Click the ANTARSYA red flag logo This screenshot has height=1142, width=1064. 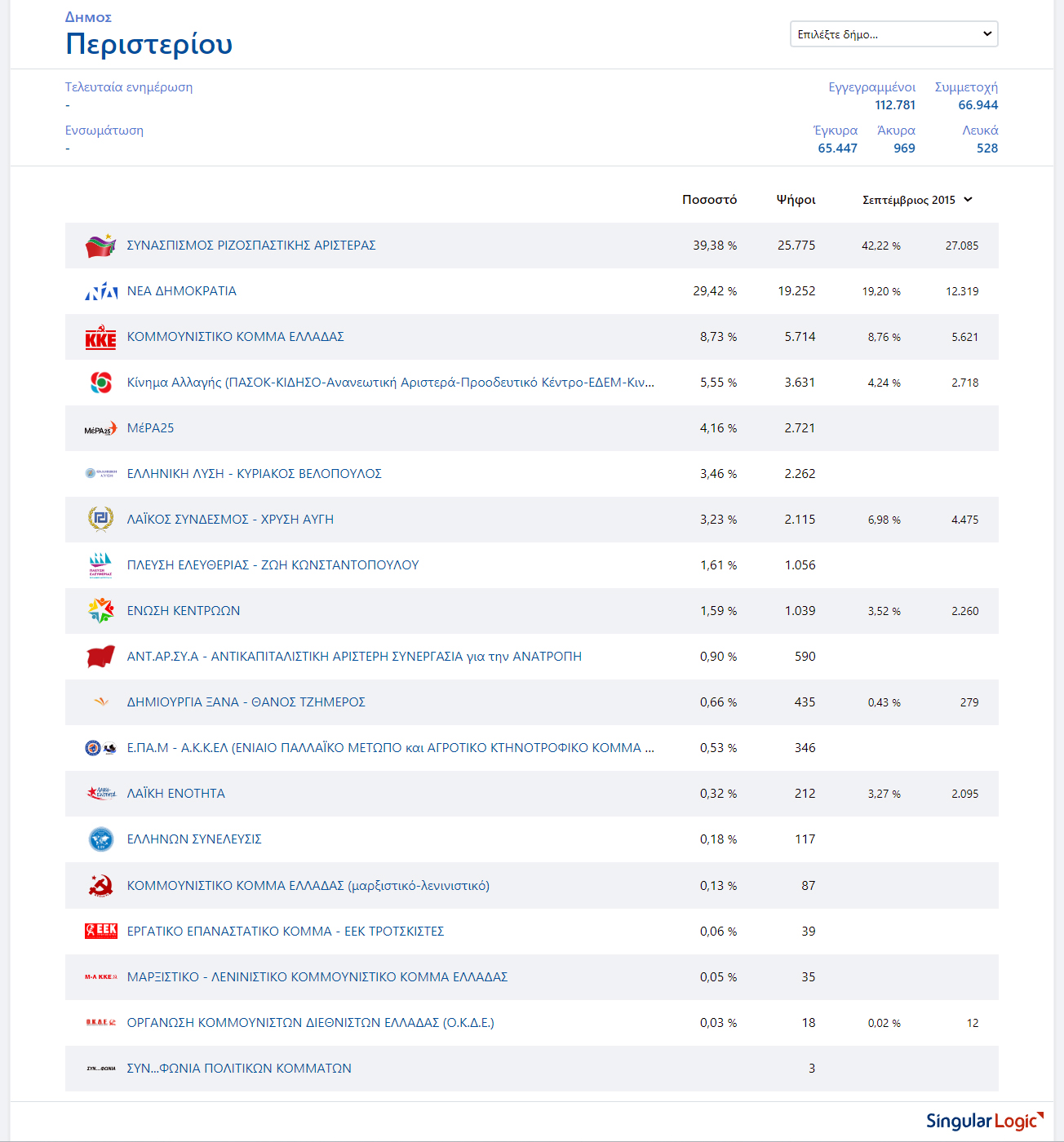[x=100, y=657]
